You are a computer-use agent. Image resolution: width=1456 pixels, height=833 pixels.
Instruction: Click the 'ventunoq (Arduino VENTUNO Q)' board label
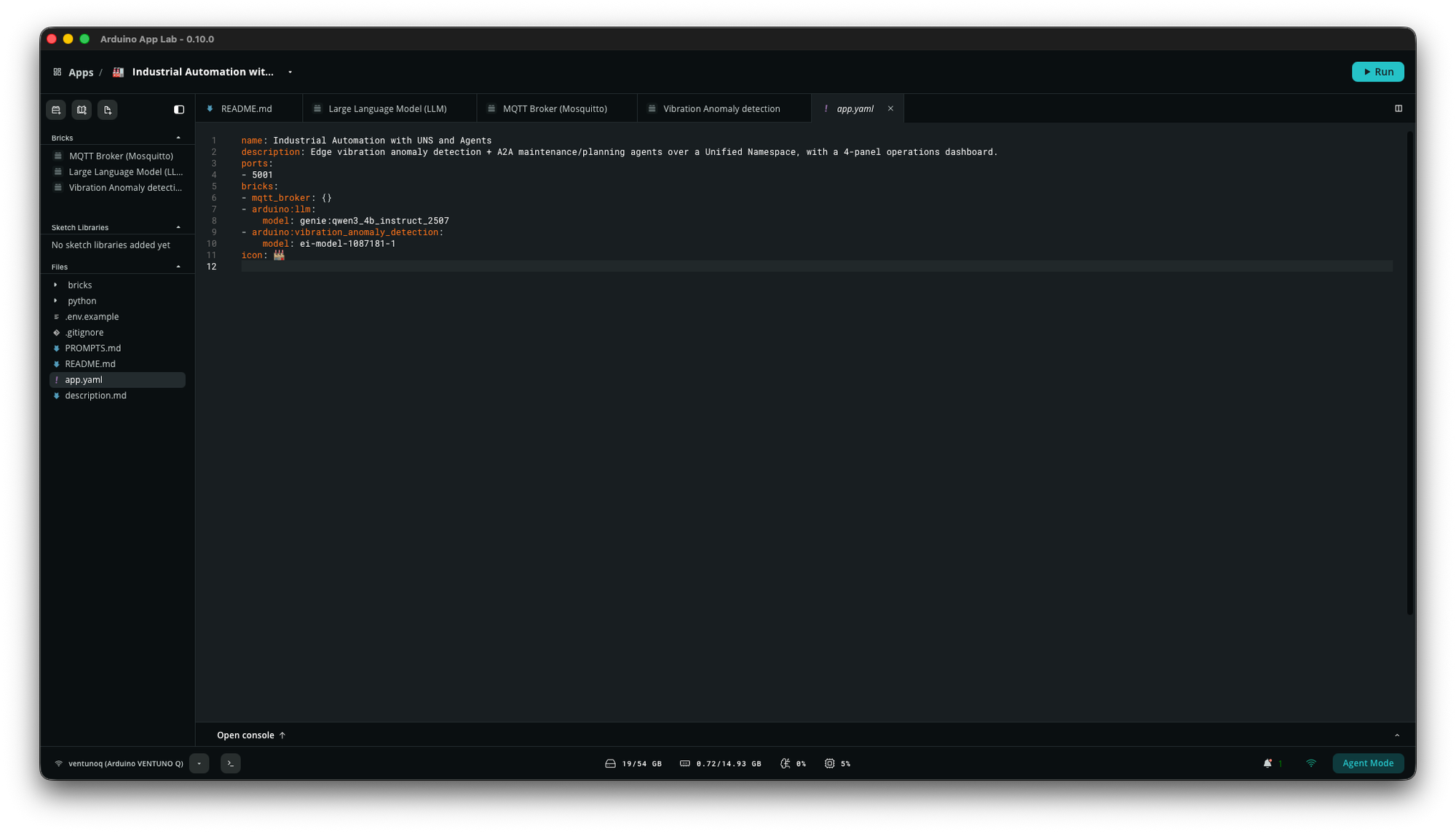pyautogui.click(x=126, y=764)
